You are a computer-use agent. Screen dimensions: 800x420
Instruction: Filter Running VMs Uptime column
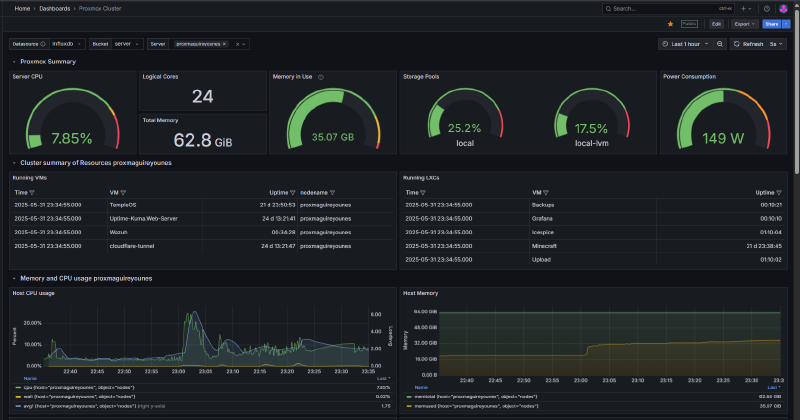click(x=292, y=193)
